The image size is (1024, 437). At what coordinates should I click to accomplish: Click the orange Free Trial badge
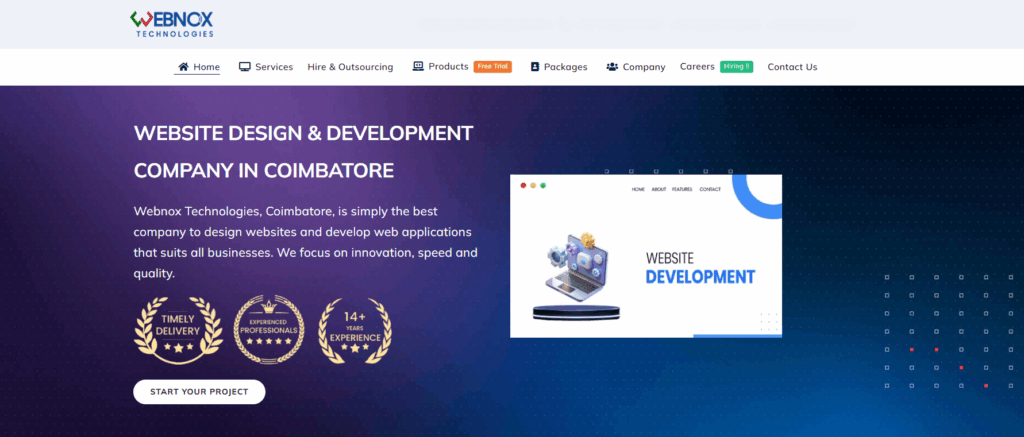(x=492, y=67)
